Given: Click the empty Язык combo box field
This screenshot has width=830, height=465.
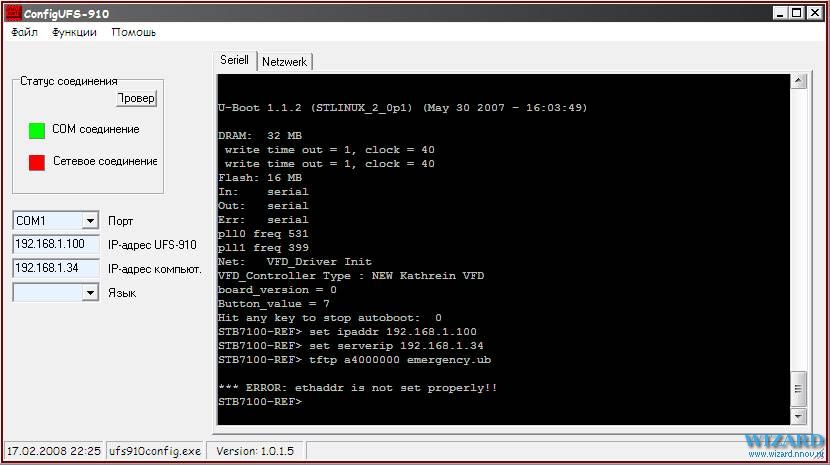Looking at the screenshot, I should [x=56, y=292].
